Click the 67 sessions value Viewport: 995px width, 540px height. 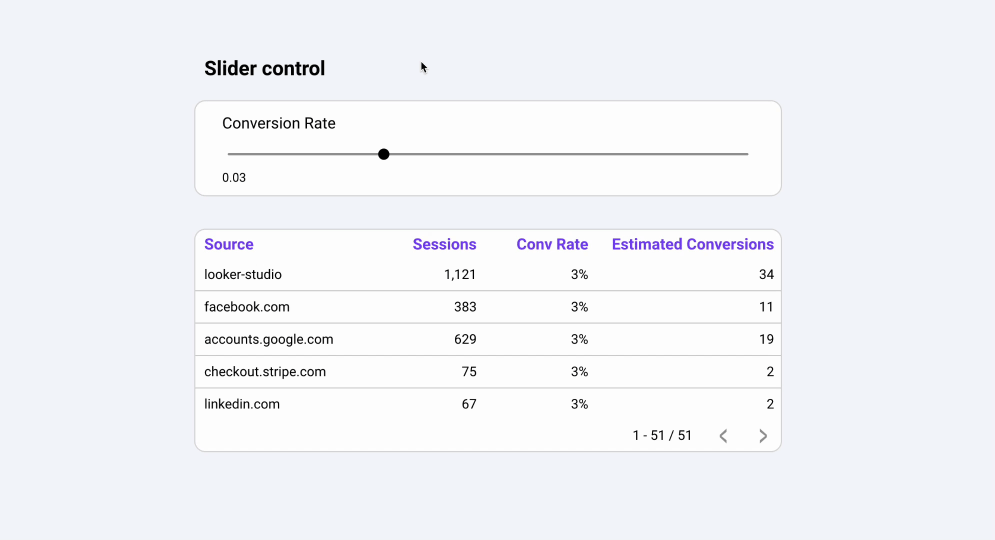[x=469, y=404]
